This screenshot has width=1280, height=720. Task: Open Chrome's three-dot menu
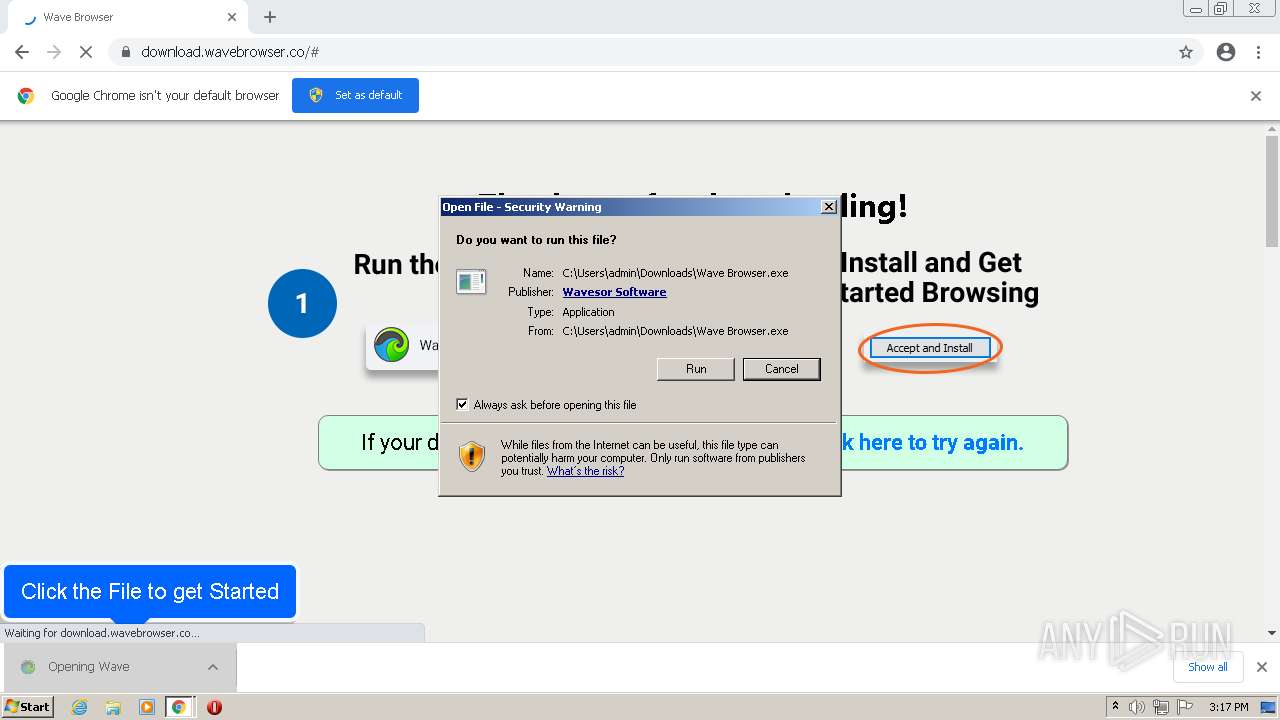click(x=1259, y=52)
